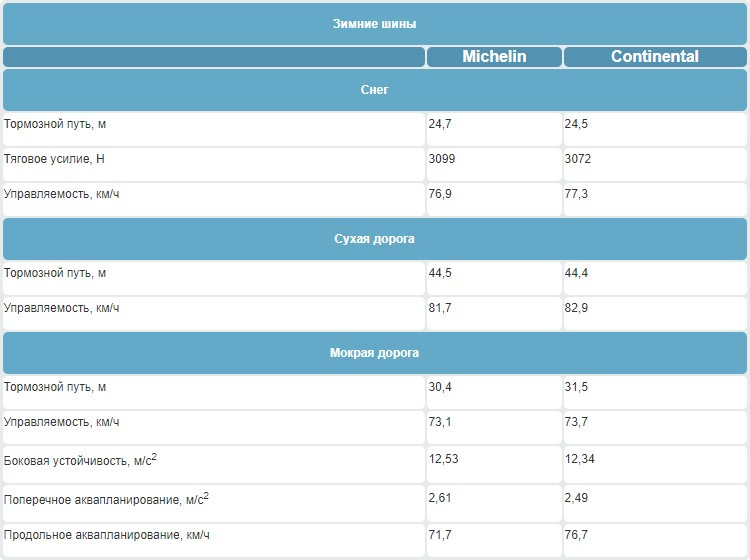
Task: Click Continental dry handling value 82,9
Action: tap(576, 307)
